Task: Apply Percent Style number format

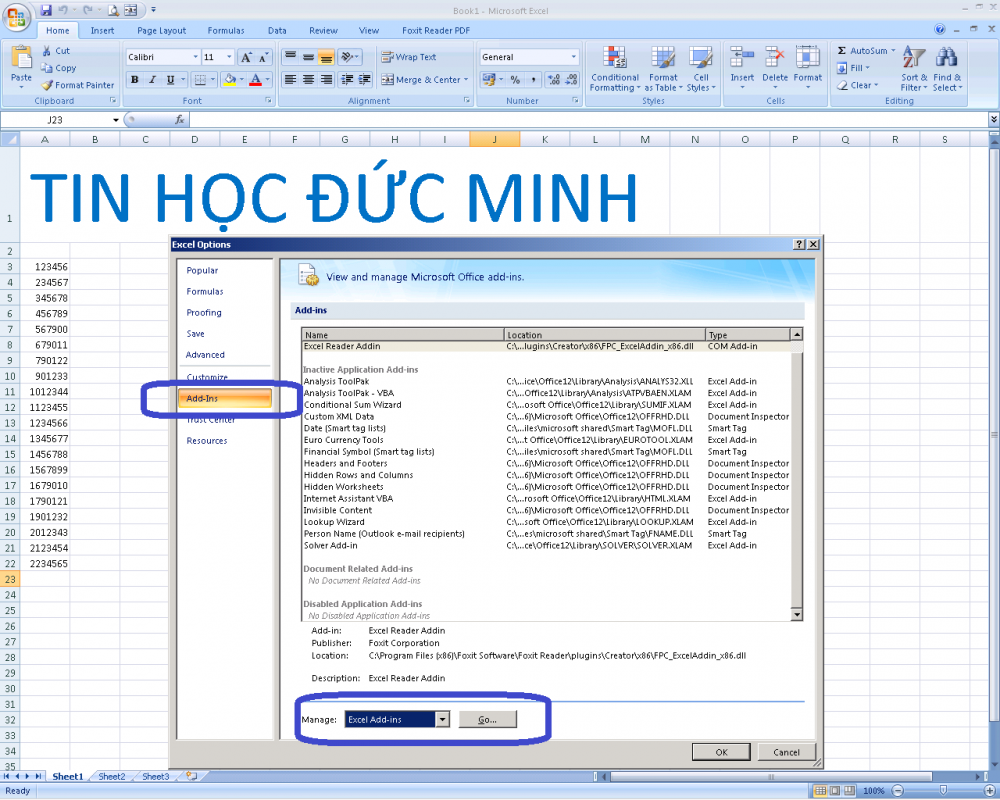Action: (x=515, y=80)
